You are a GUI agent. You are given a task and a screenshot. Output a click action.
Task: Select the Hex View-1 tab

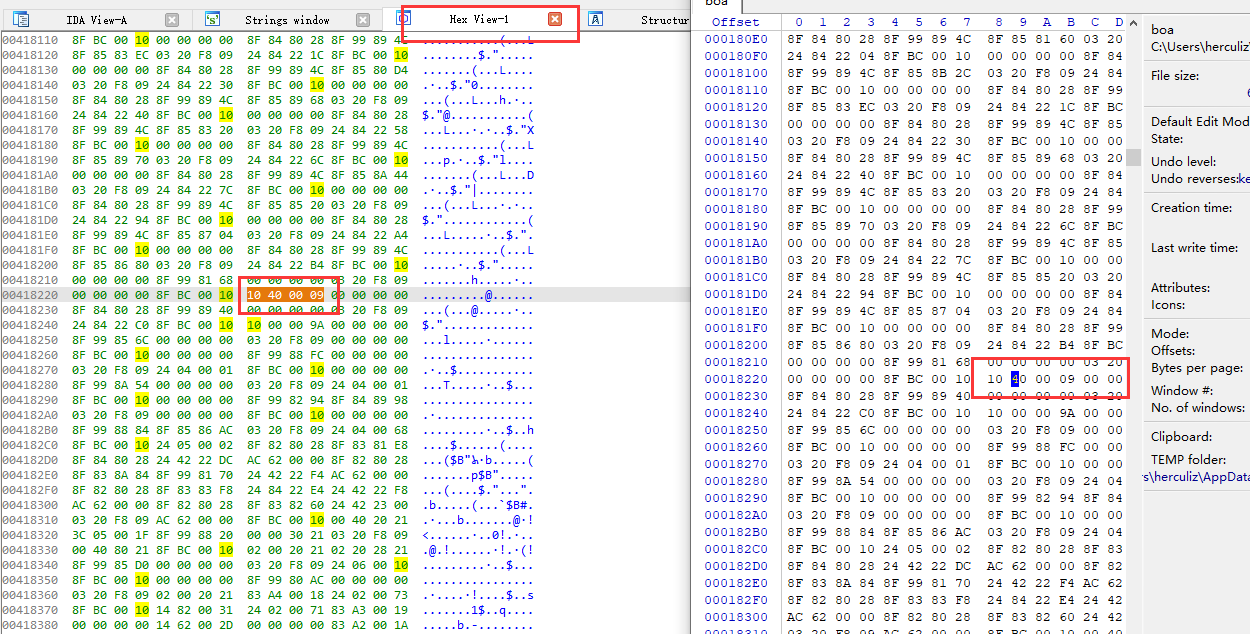coord(479,19)
